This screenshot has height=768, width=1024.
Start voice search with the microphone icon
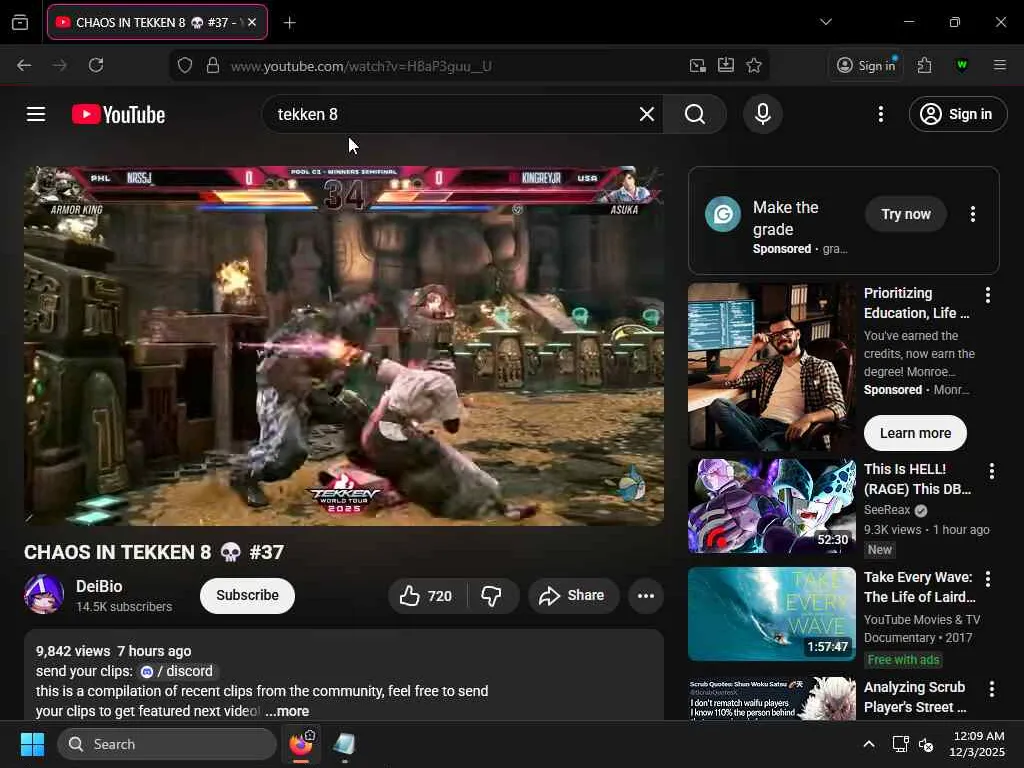point(762,114)
